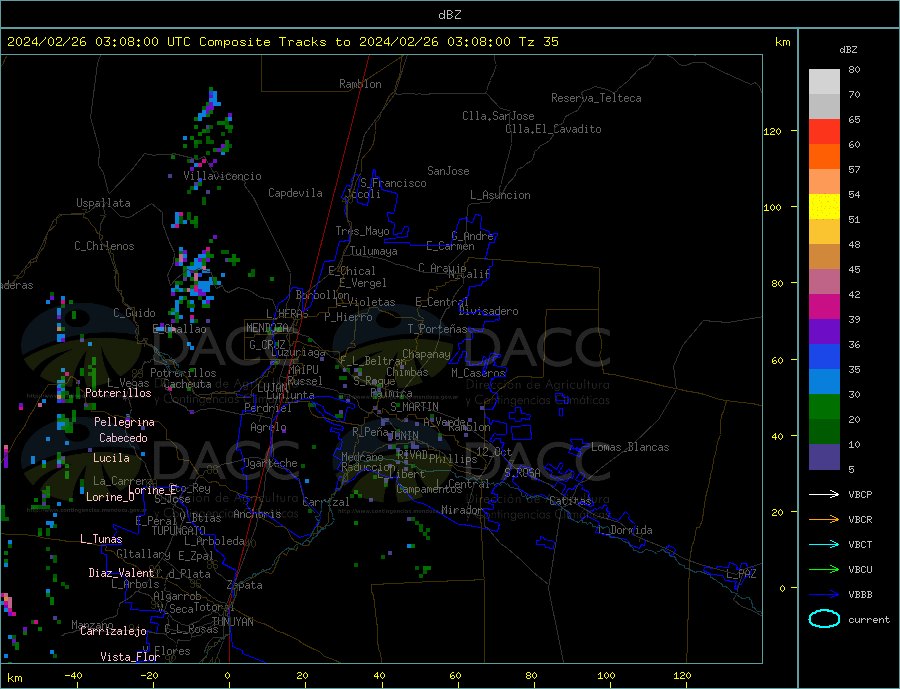Click the L_Dormida label
The height and width of the screenshot is (689, 900).
tap(625, 529)
